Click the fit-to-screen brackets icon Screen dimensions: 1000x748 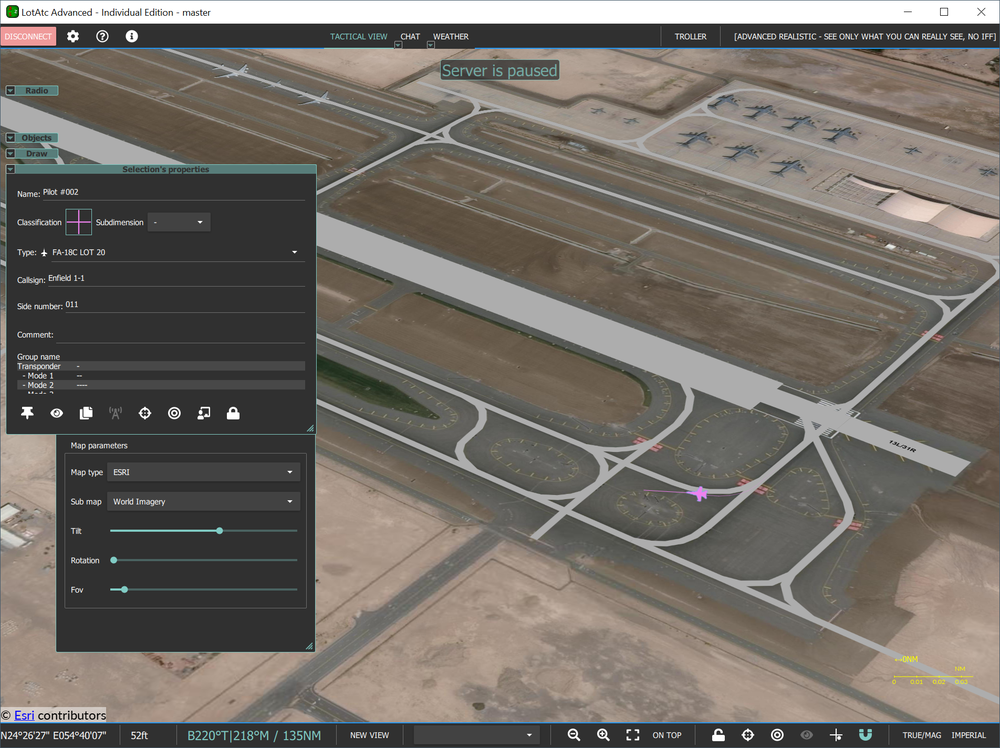click(633, 735)
